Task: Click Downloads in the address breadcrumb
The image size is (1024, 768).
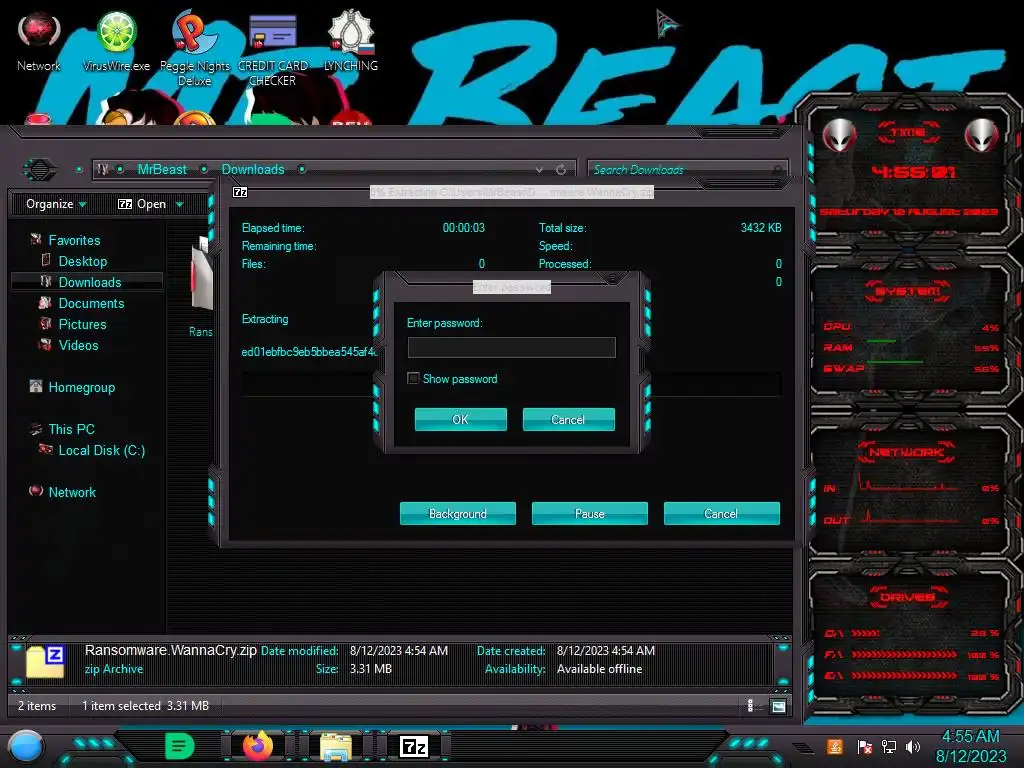Action: pos(253,169)
